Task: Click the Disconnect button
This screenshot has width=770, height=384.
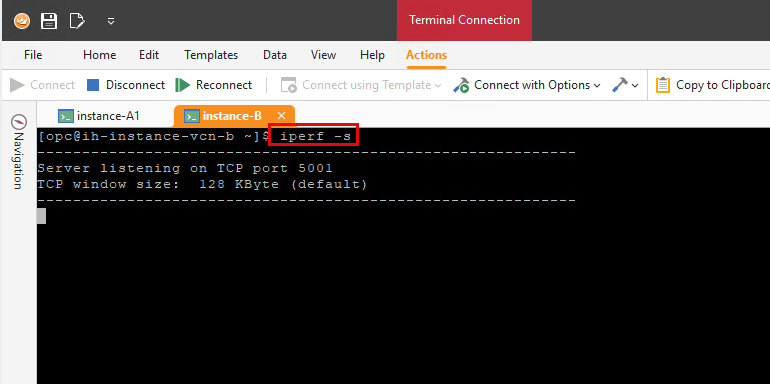Action: pyautogui.click(x=126, y=85)
